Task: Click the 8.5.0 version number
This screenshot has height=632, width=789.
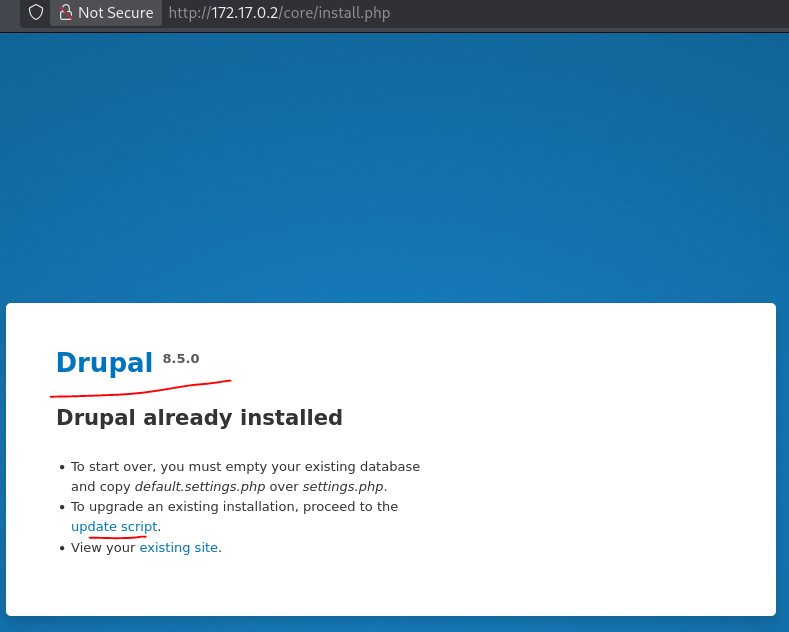Action: click(x=181, y=359)
